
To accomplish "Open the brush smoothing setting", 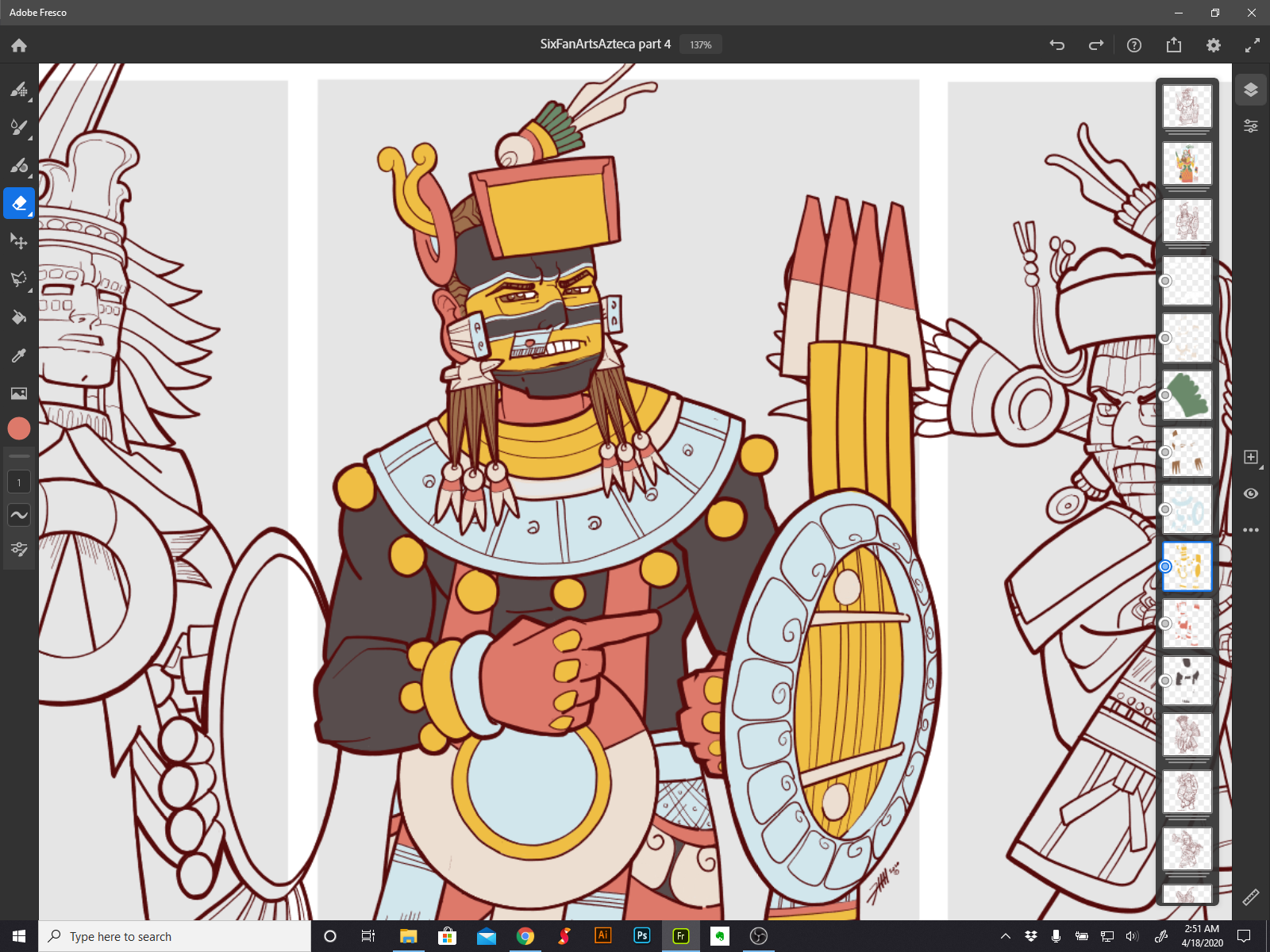I will pos(19,515).
